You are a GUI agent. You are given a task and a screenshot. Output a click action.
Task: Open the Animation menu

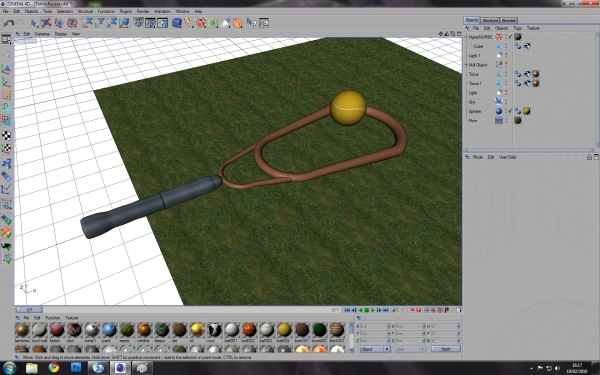coord(162,11)
